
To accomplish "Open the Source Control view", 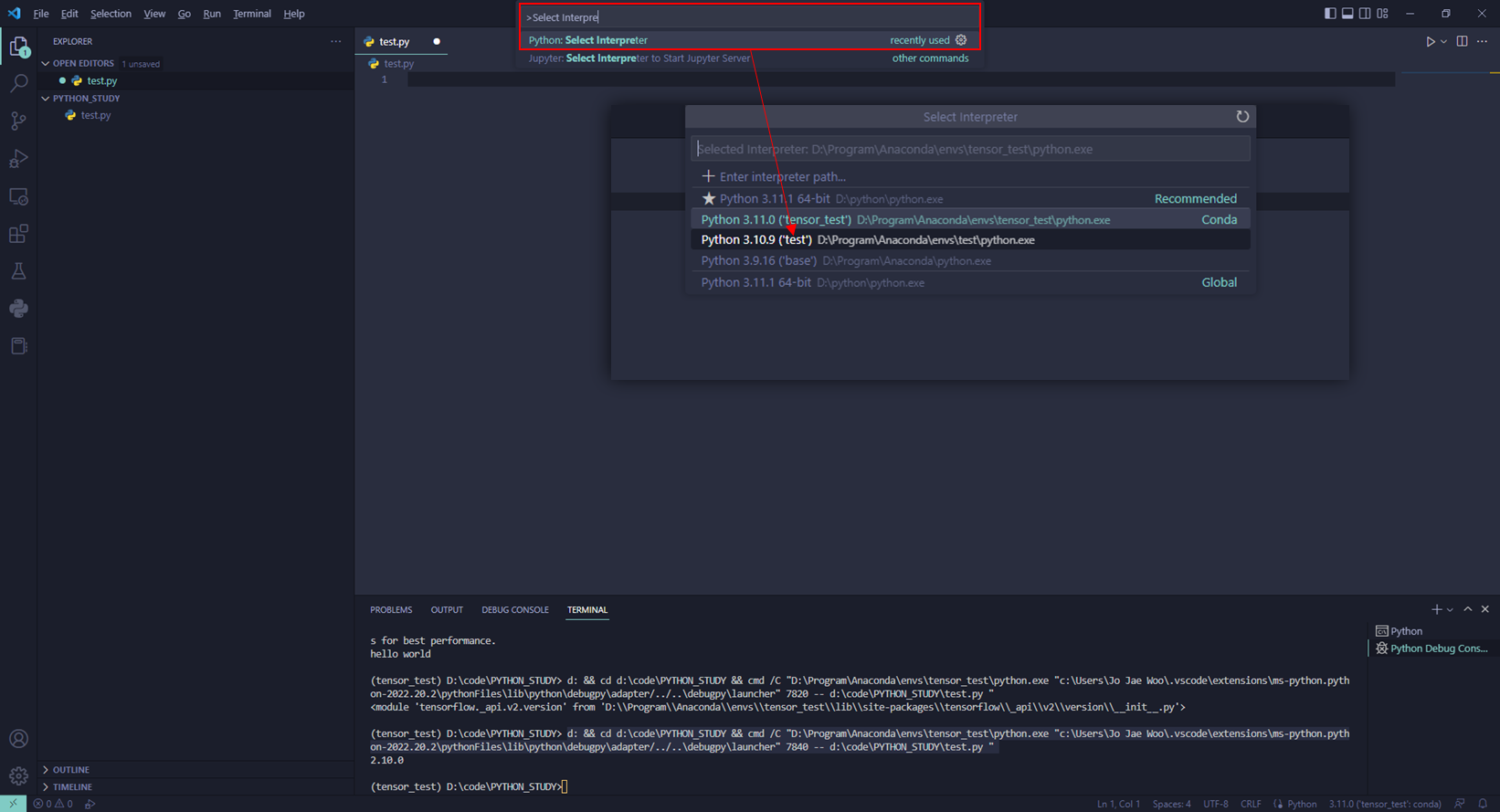I will (x=18, y=121).
